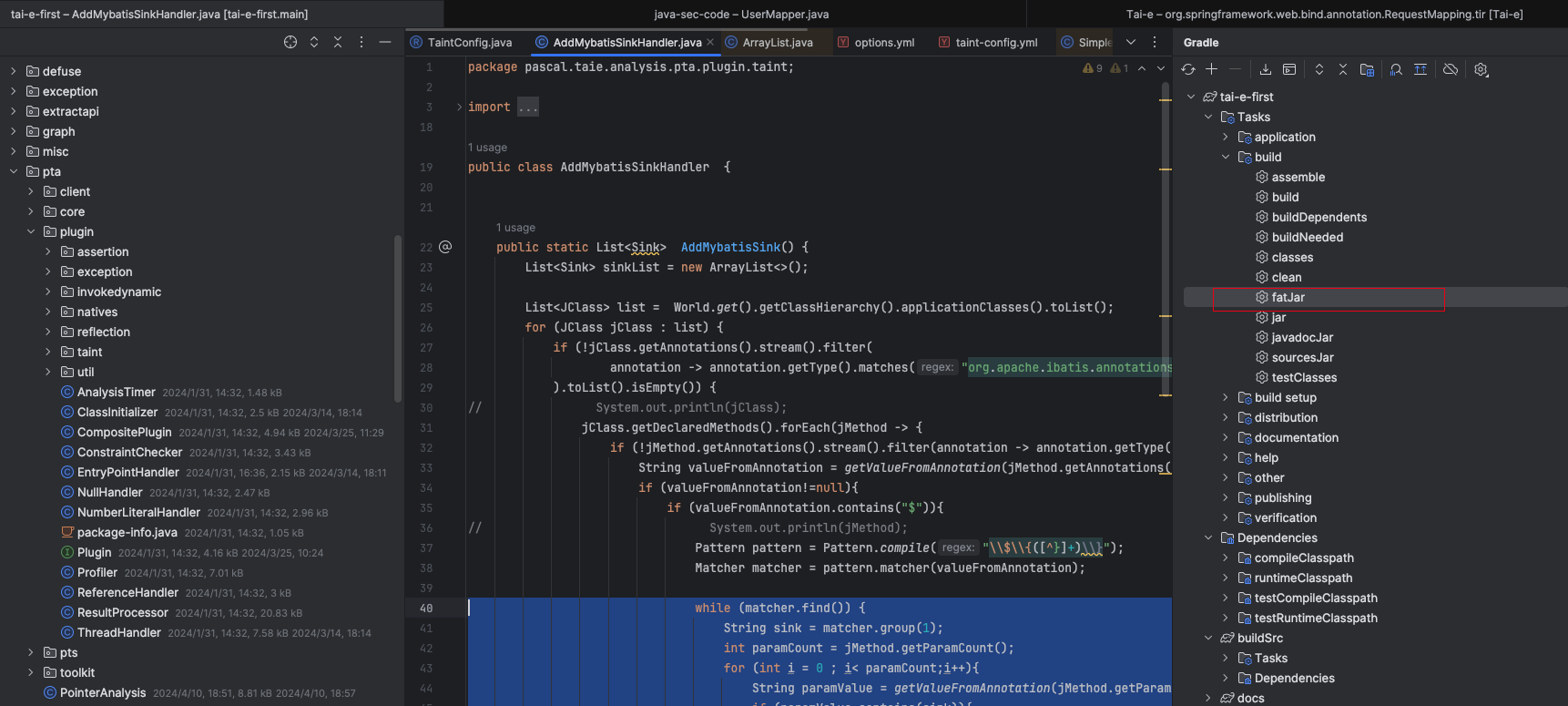Collapse the plugin folder in Project tree

tap(31, 231)
